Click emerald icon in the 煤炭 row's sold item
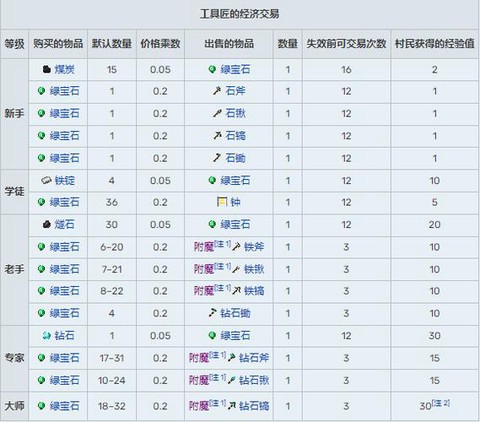 point(212,69)
